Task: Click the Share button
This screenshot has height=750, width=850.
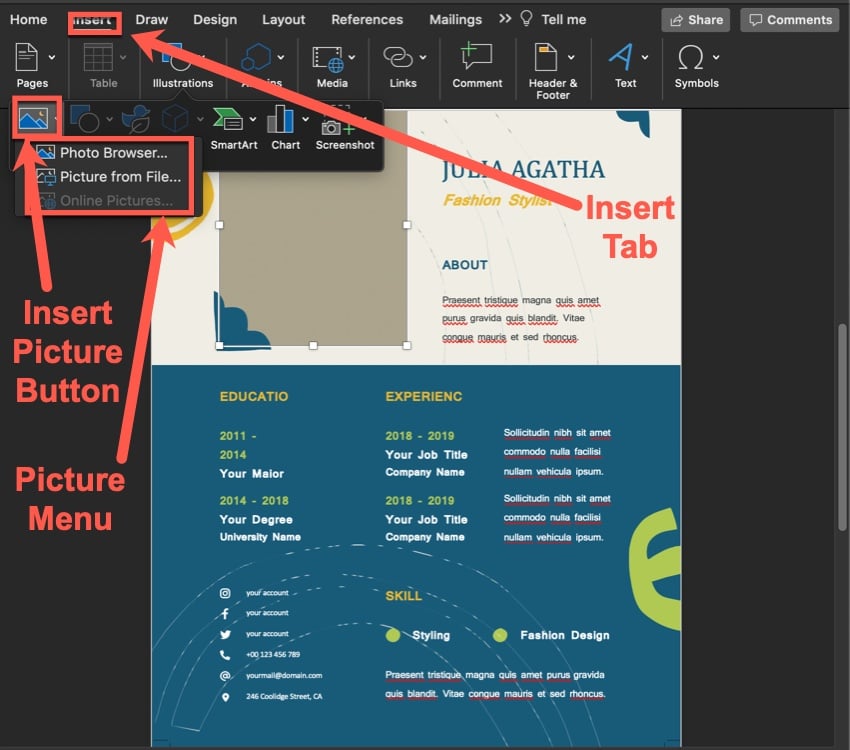Action: coord(695,19)
